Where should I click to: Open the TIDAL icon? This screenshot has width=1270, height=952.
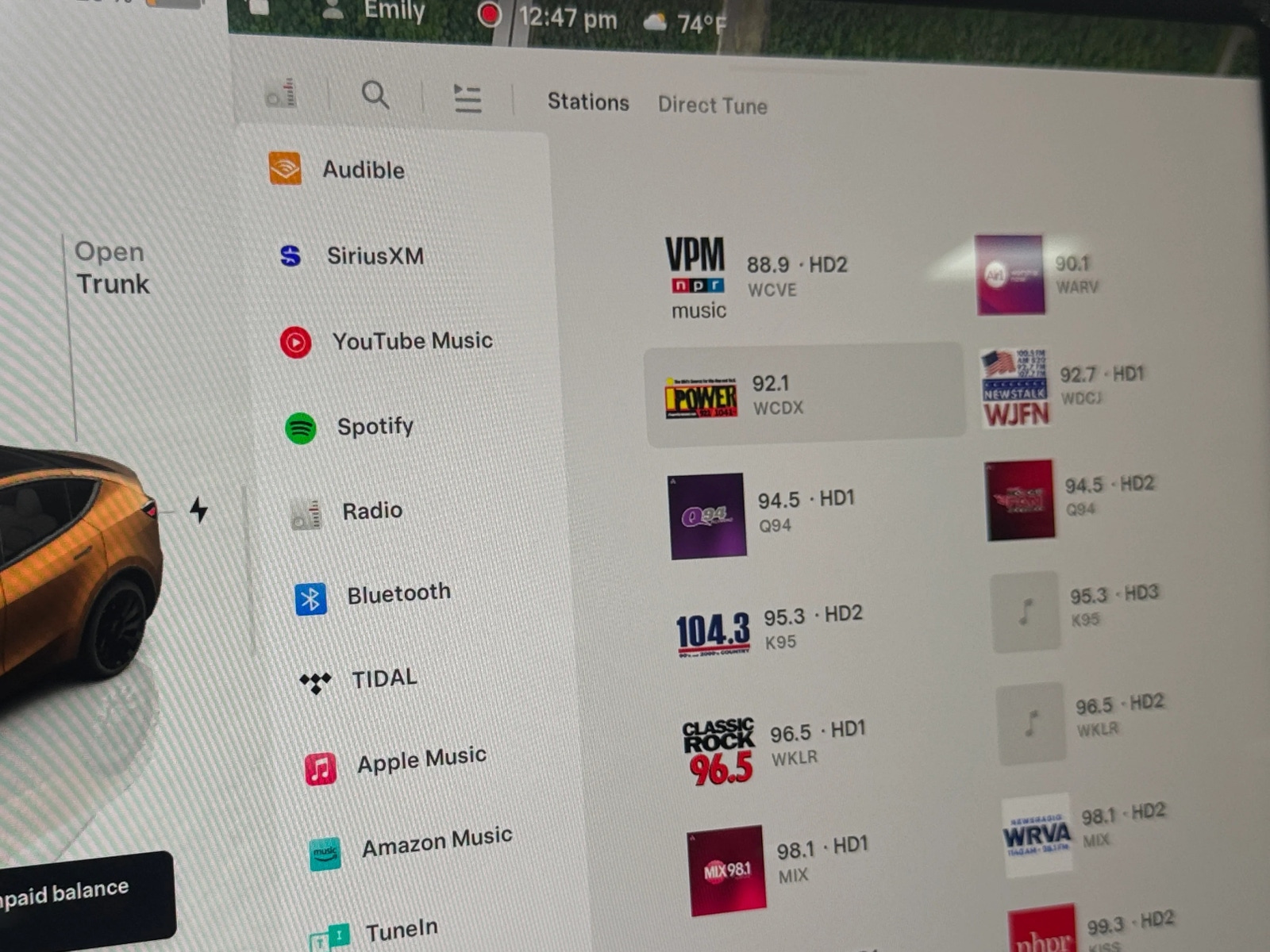tap(315, 681)
